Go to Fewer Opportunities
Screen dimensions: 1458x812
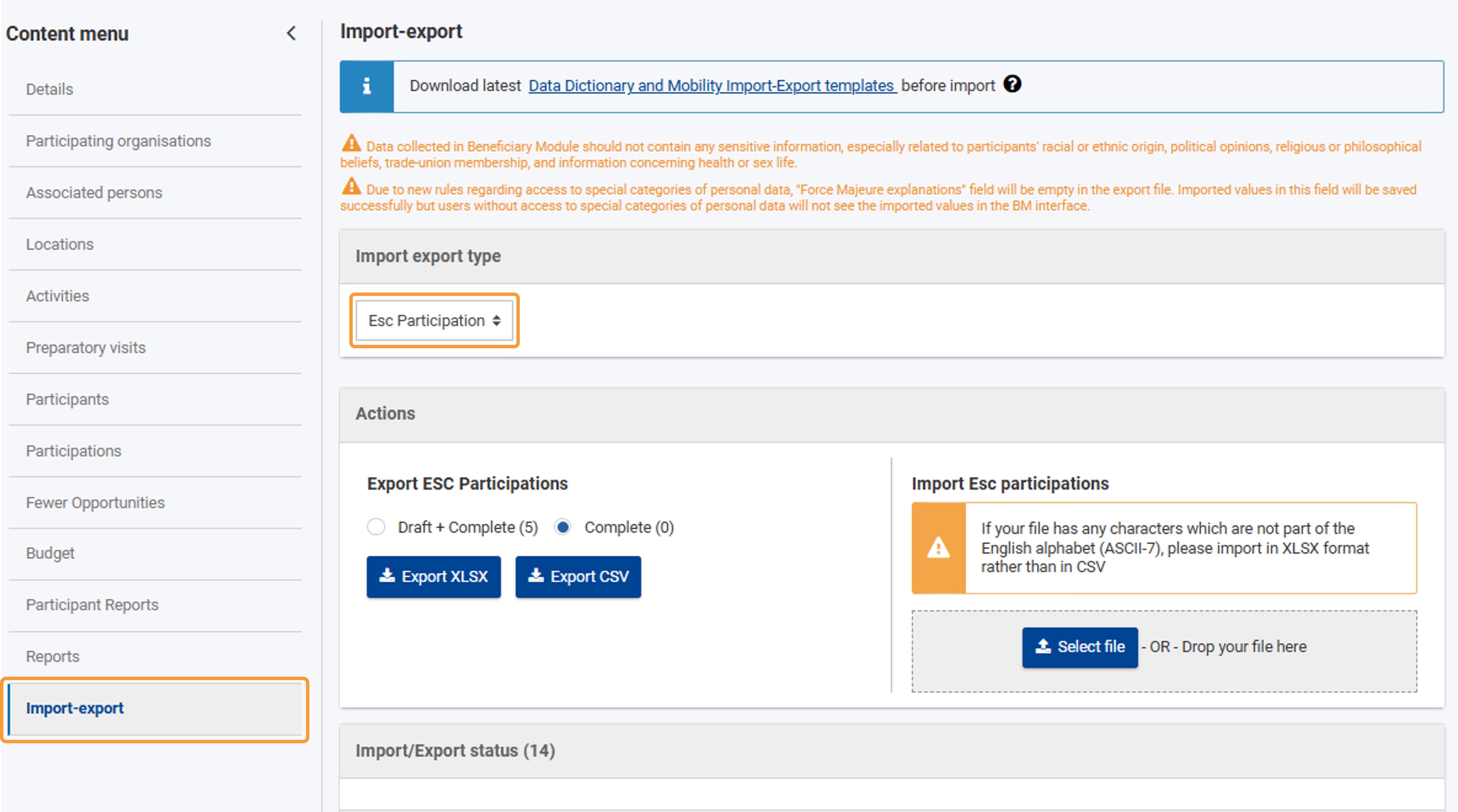click(x=155, y=503)
